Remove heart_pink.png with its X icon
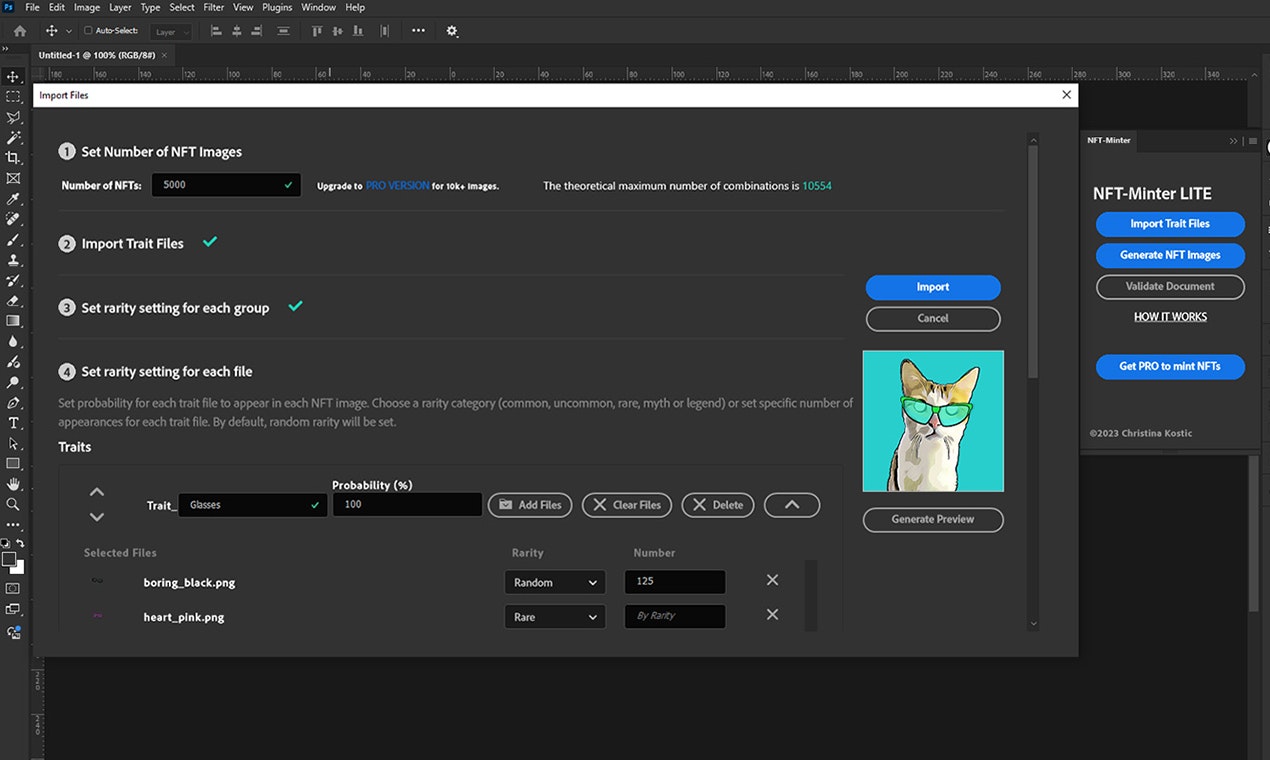The width and height of the screenshot is (1270, 760). coord(772,614)
